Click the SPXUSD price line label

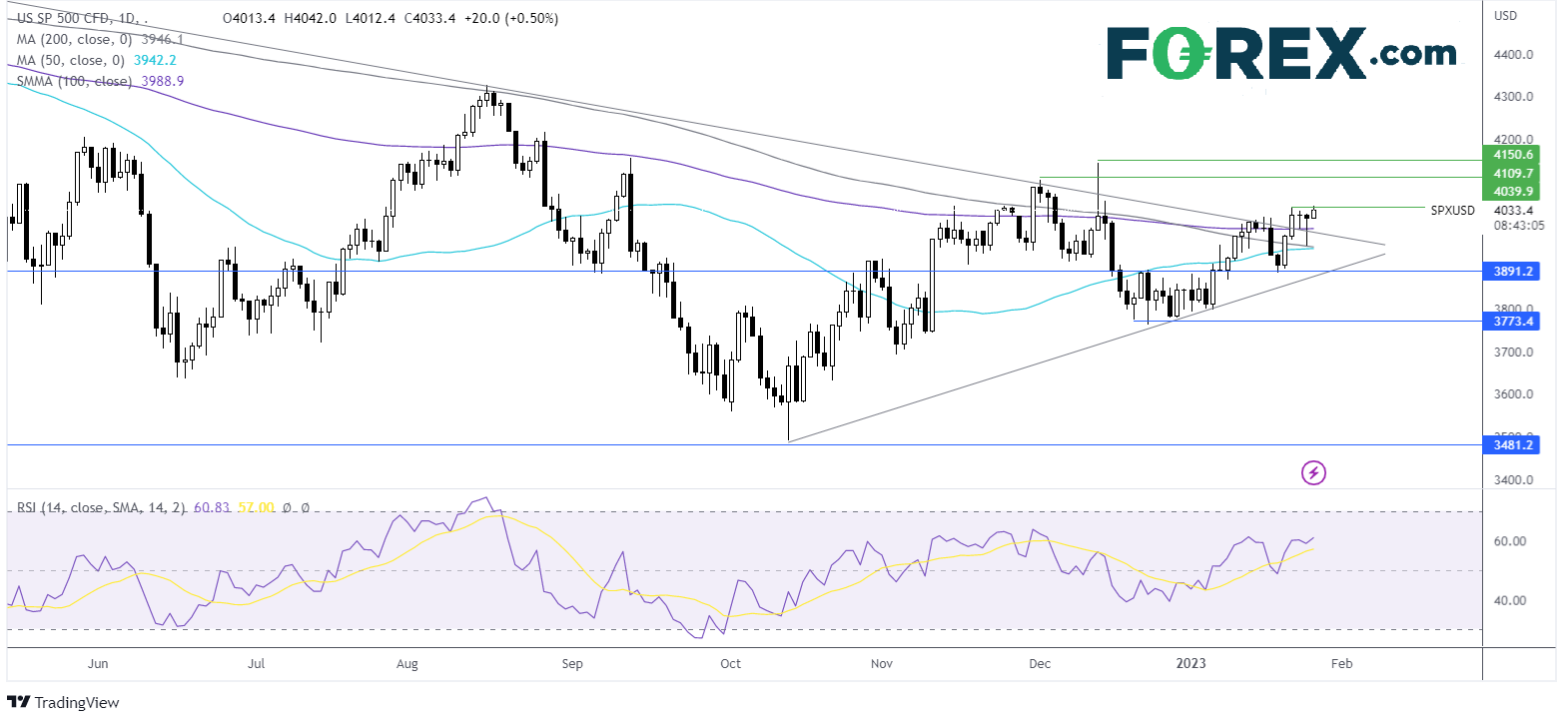[1452, 211]
